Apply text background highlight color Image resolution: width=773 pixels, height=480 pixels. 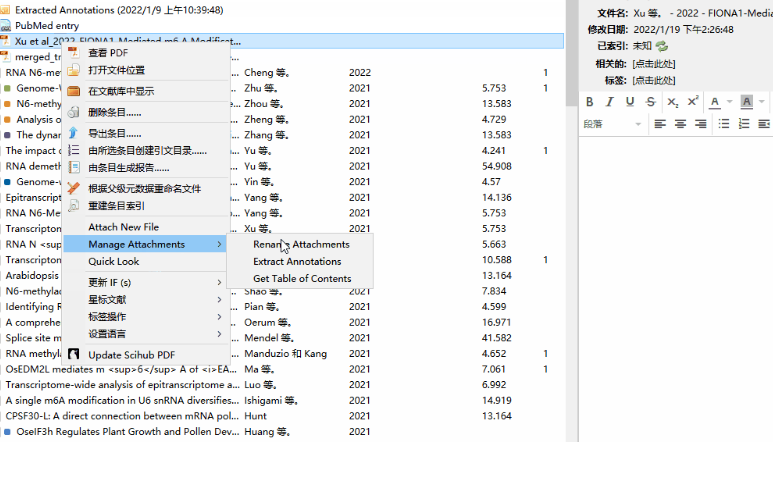tap(746, 102)
